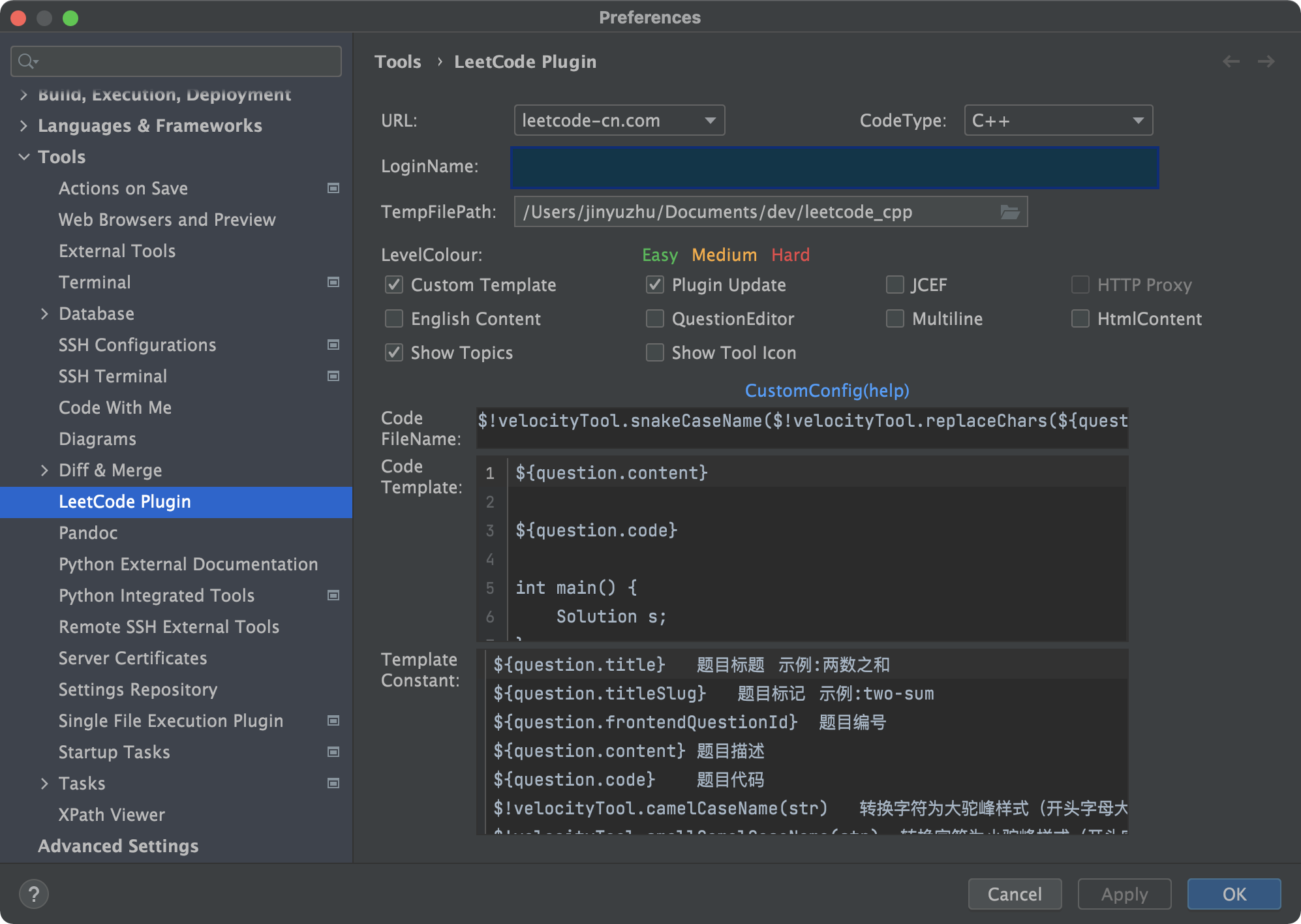Enable the Show Tool Icon checkbox
Viewport: 1301px width, 924px height.
(x=654, y=353)
